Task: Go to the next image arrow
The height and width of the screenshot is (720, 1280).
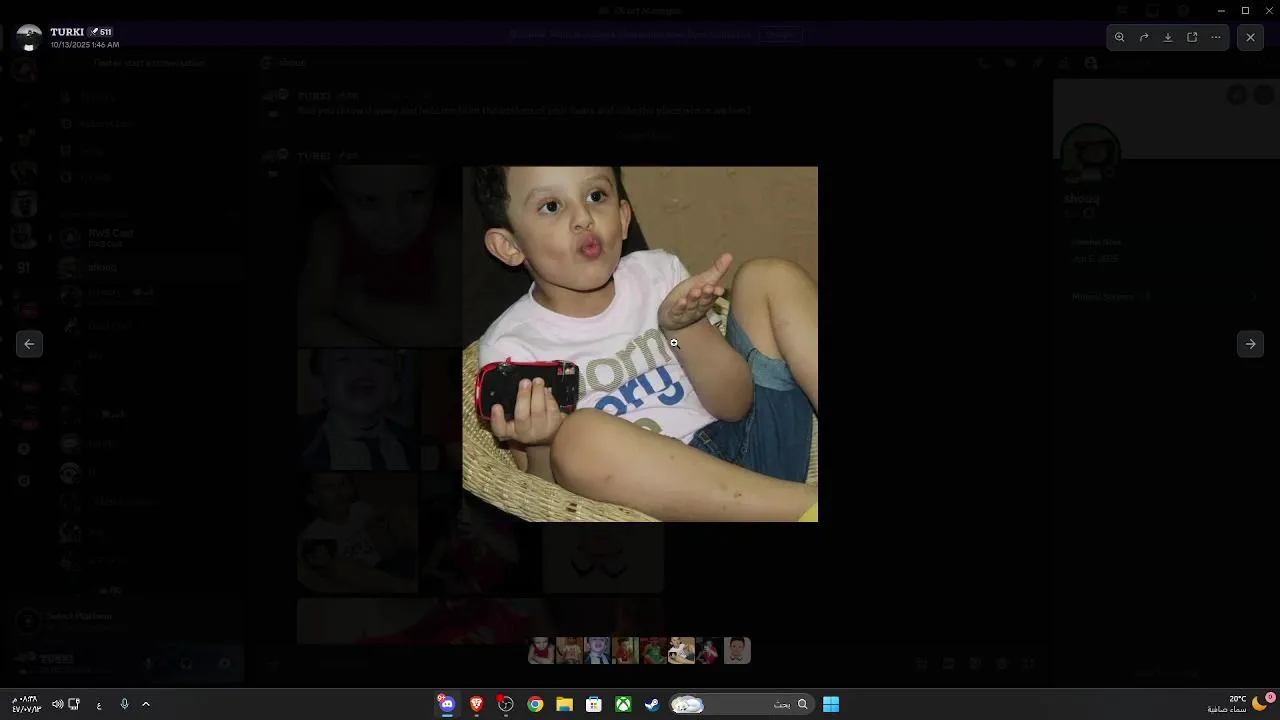Action: pyautogui.click(x=1250, y=344)
